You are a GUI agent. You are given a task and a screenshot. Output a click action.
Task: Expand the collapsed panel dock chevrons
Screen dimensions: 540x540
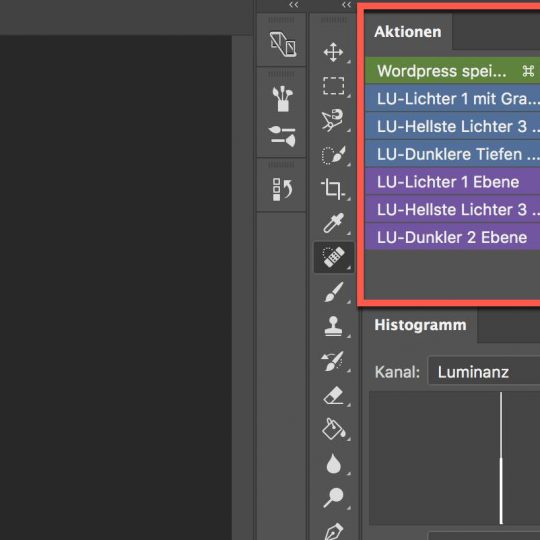294,5
